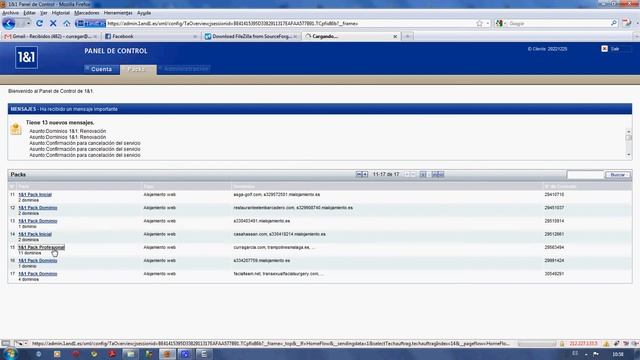Click the facialteam.net domains cell

[x=278, y=274]
